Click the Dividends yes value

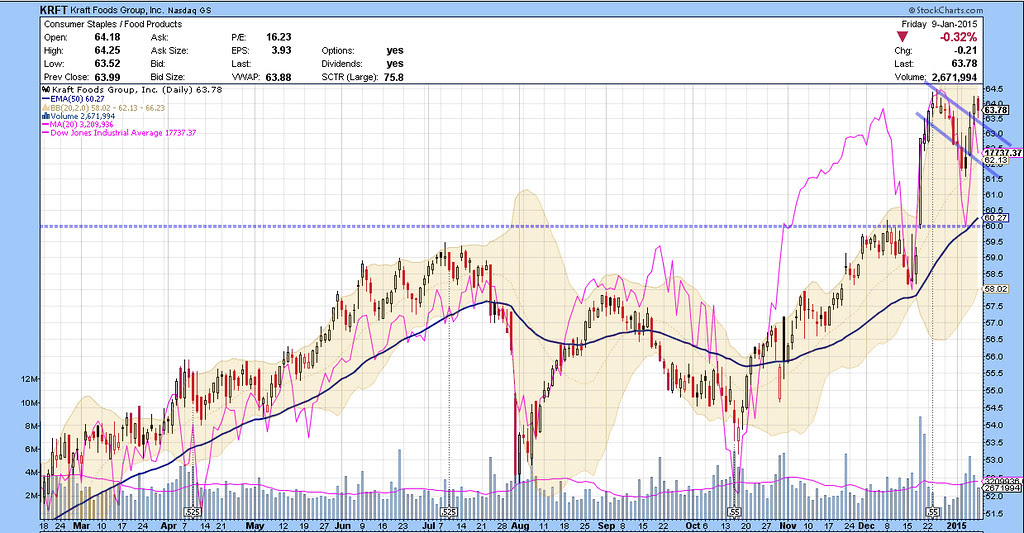coord(395,63)
